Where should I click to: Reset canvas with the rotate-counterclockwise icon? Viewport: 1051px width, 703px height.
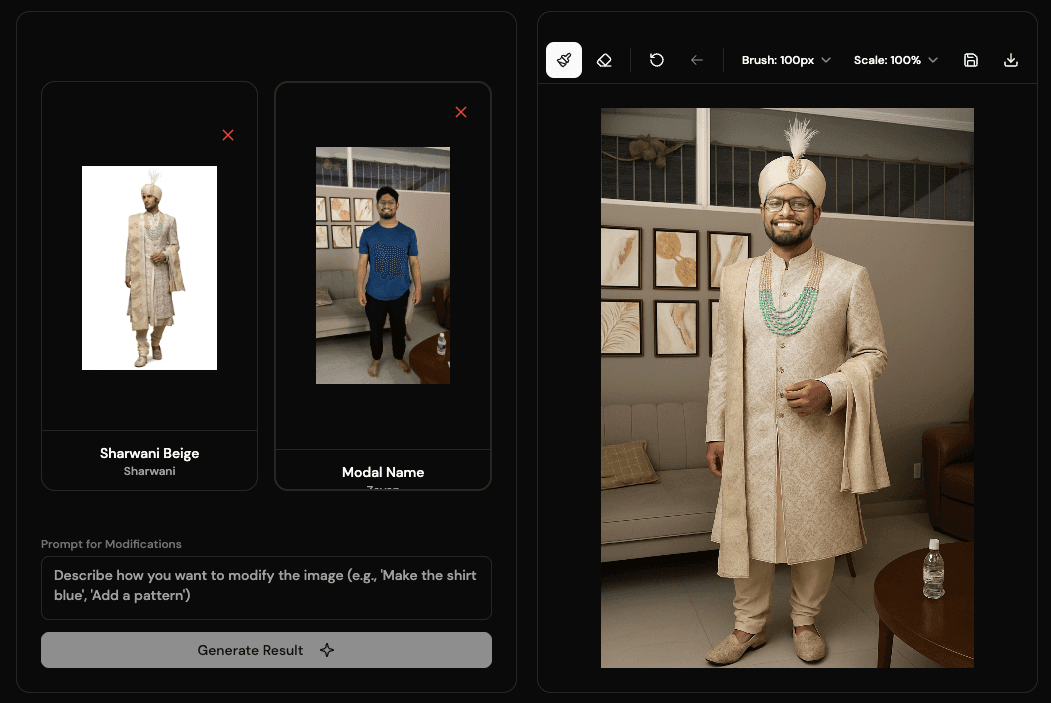(657, 60)
